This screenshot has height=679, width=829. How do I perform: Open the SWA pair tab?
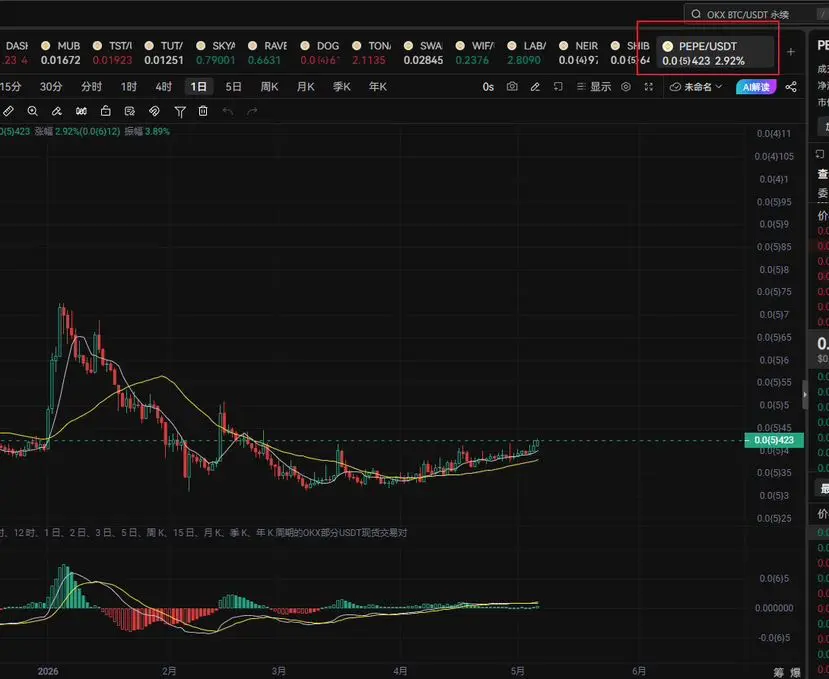click(423, 53)
